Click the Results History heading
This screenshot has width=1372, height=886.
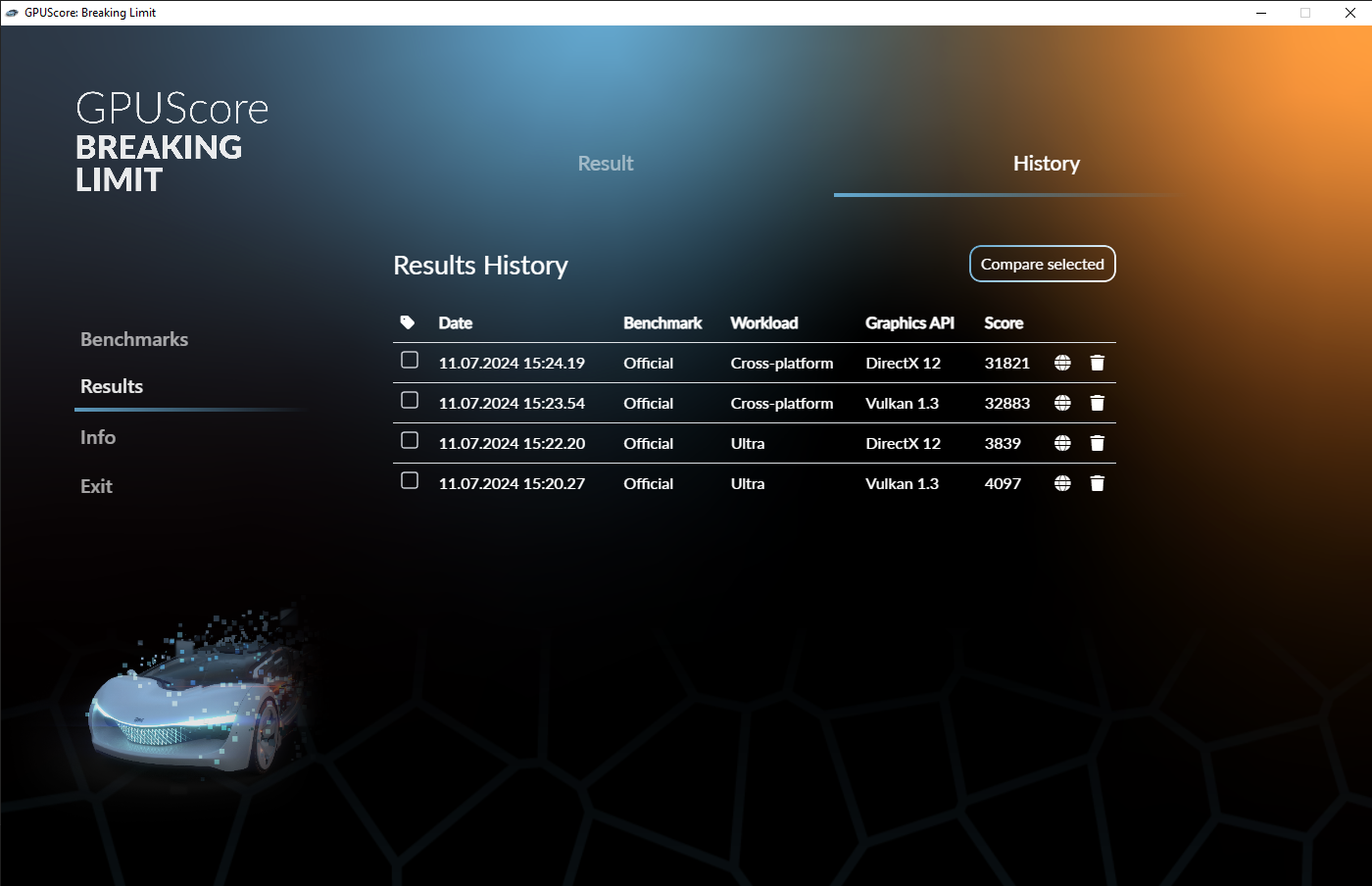pyautogui.click(x=480, y=266)
